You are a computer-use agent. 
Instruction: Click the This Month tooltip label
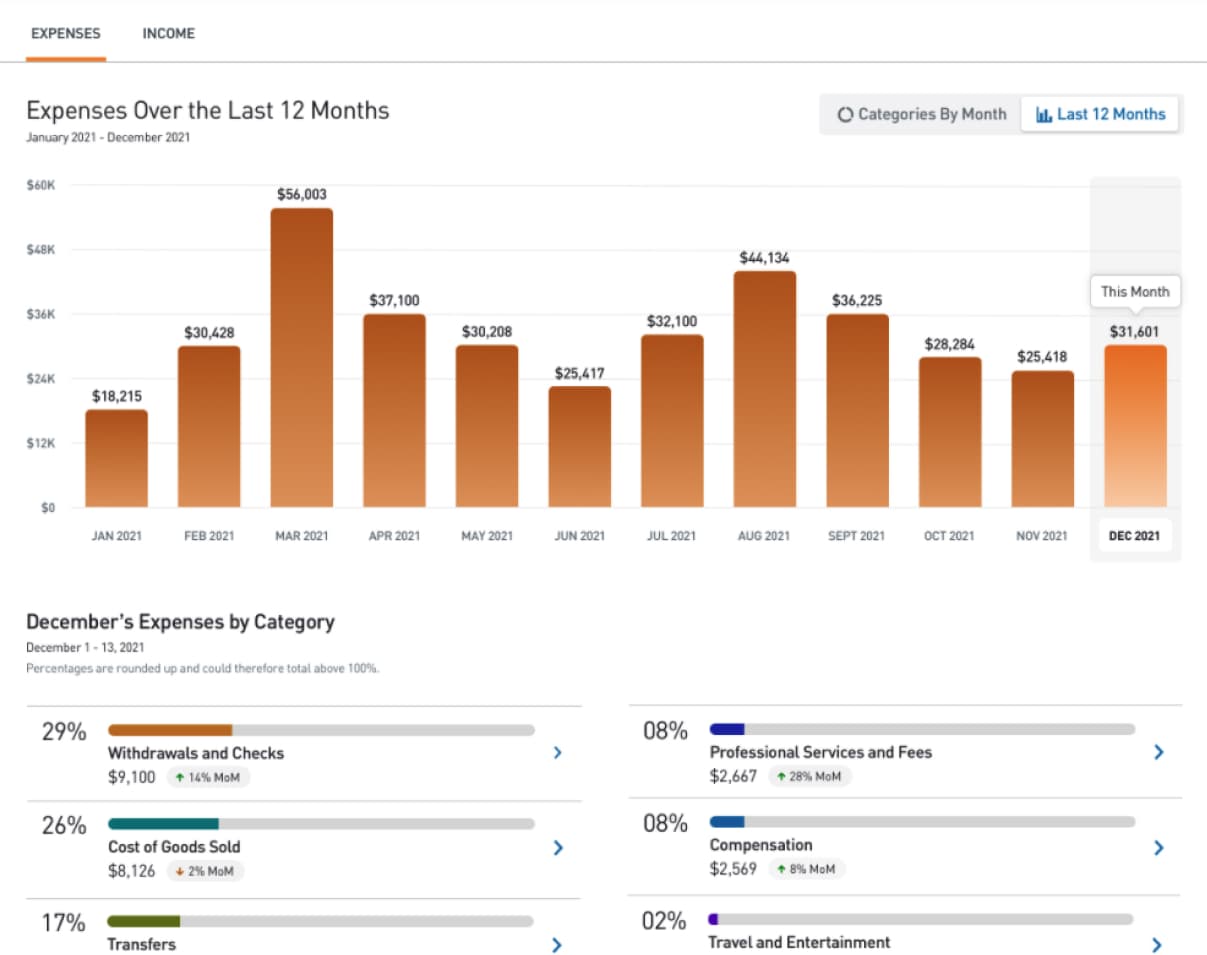1135,292
